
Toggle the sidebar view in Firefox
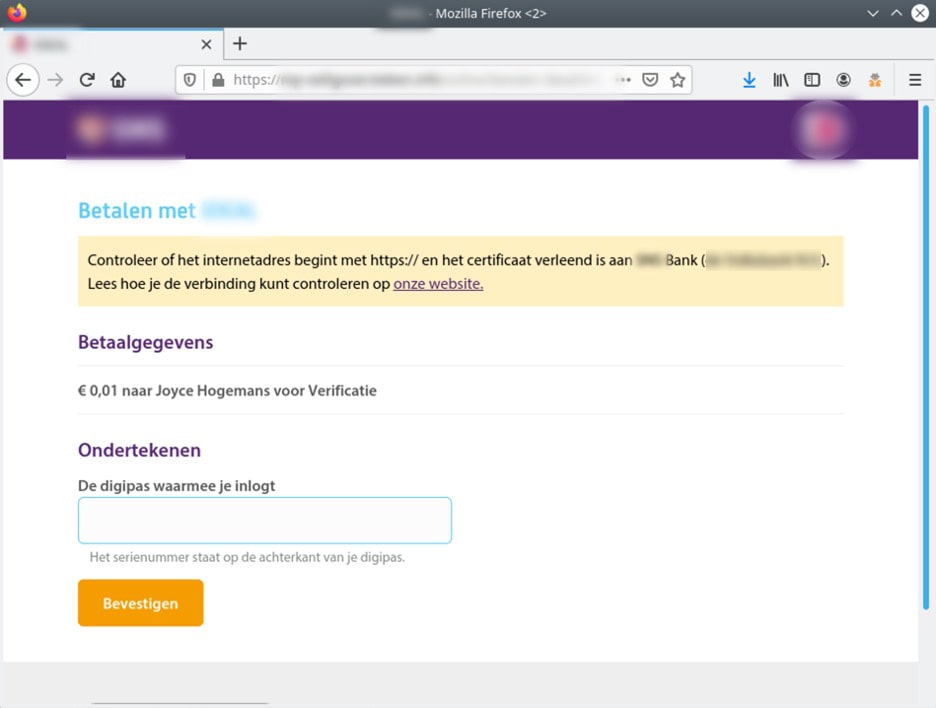812,80
